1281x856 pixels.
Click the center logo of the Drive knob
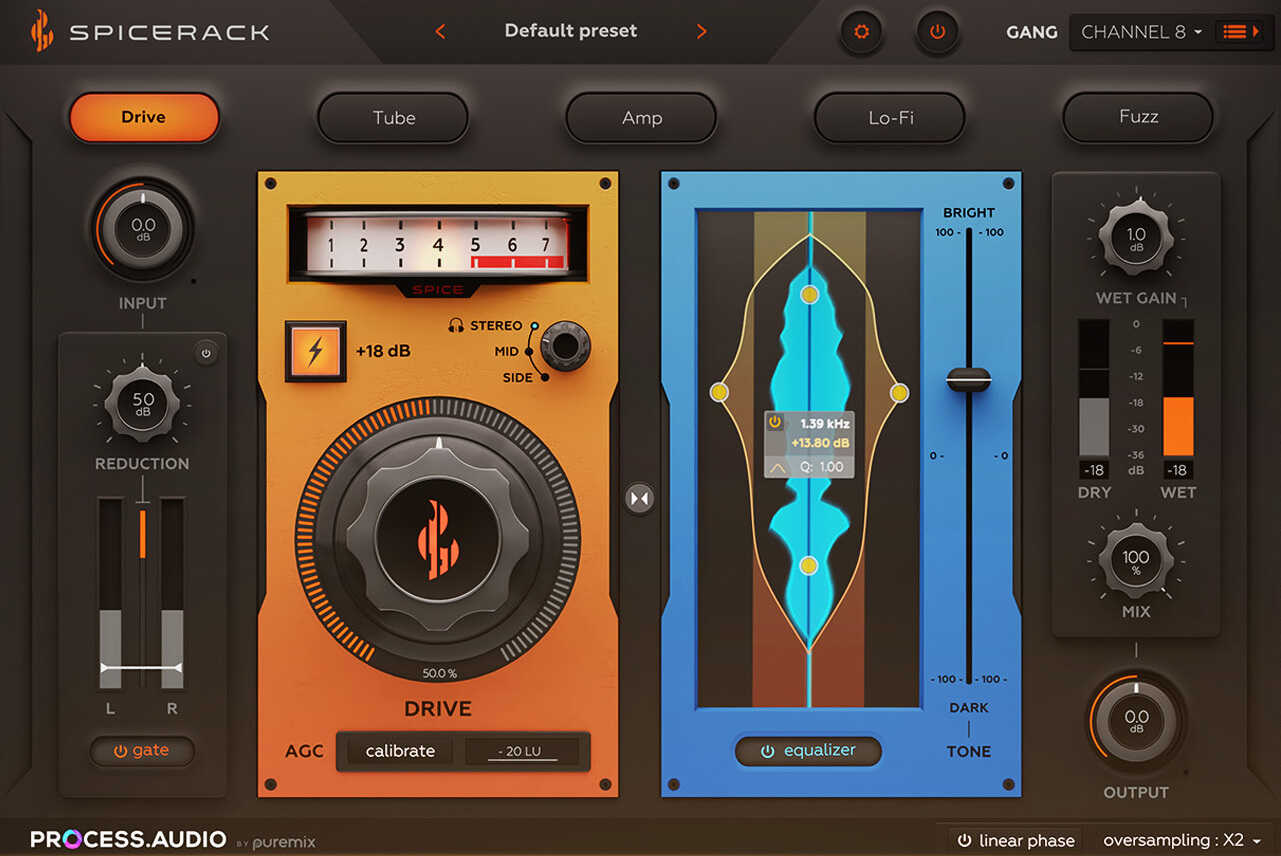pyautogui.click(x=437, y=537)
